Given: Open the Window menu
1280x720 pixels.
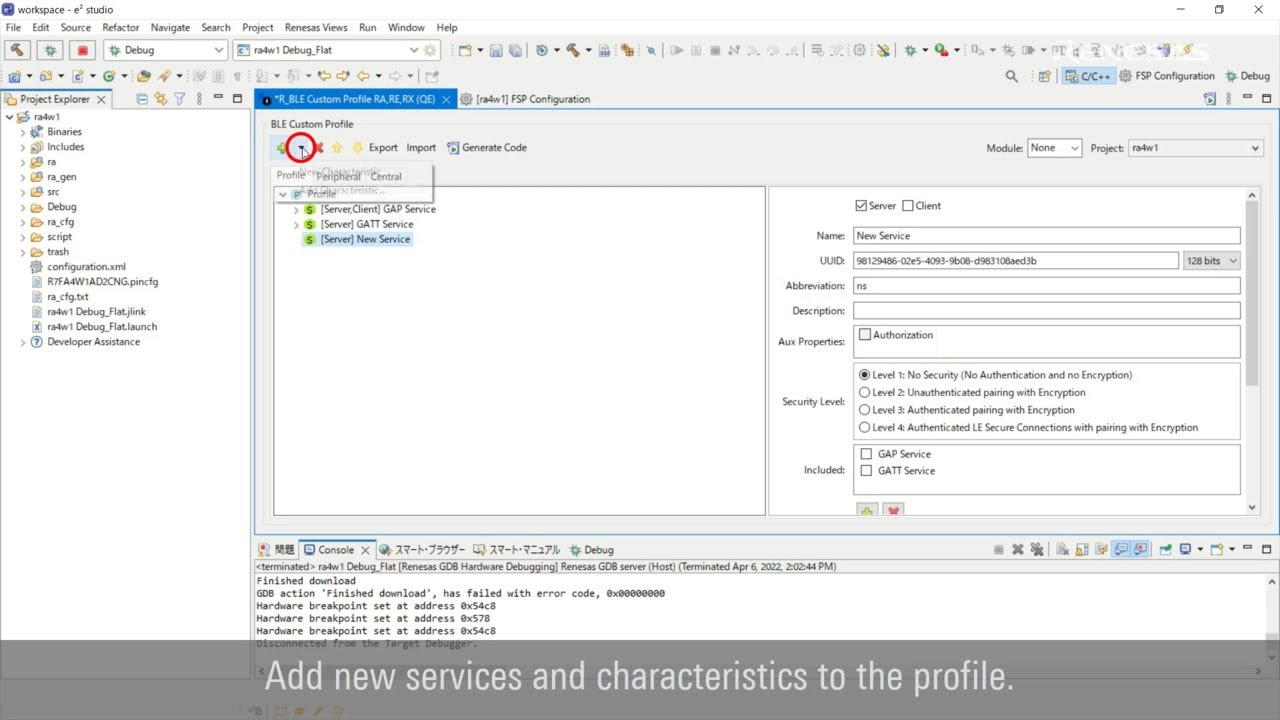Looking at the screenshot, I should coord(406,28).
